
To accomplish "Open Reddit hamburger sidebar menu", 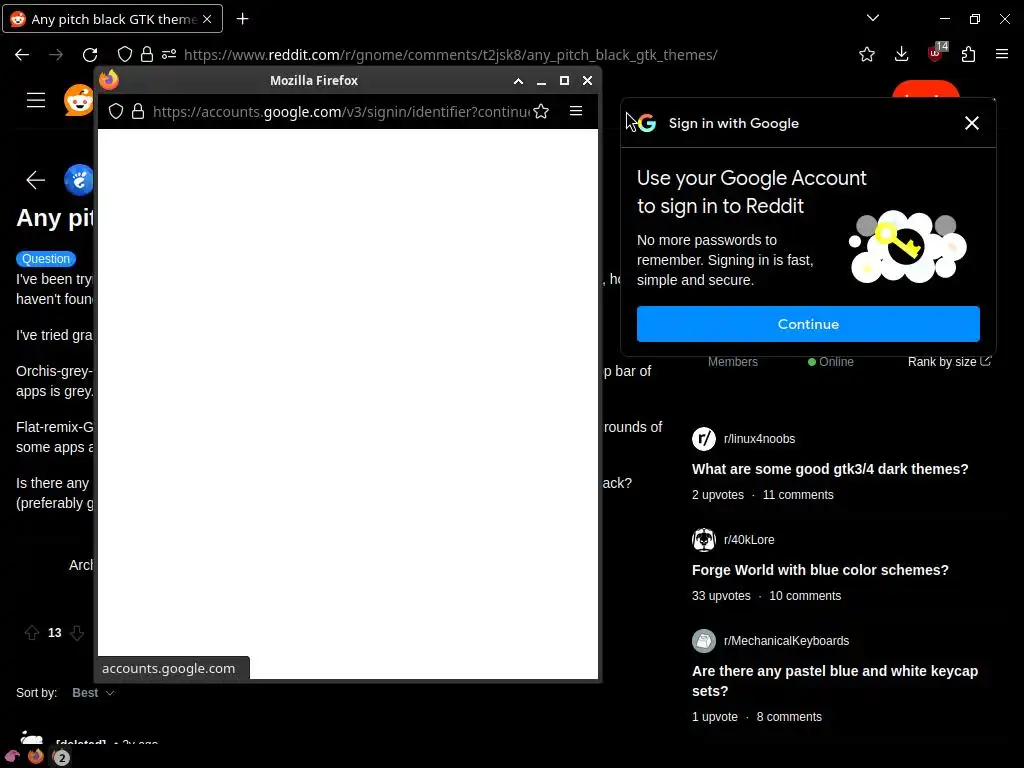I will tap(36, 100).
